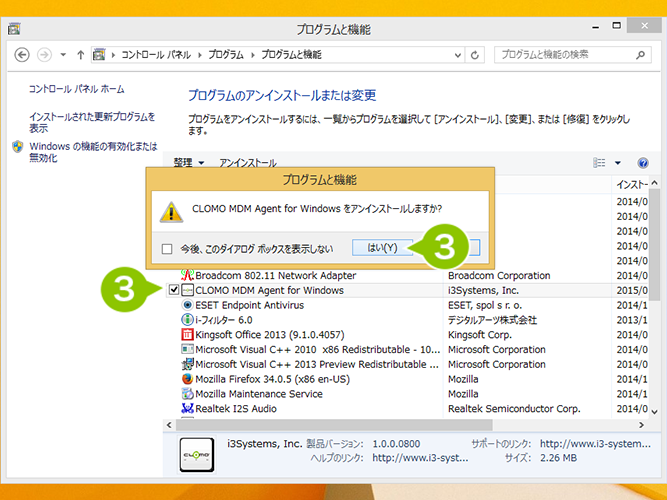Click vertical scrollbar down arrow
667x500 pixels.
coord(655,411)
